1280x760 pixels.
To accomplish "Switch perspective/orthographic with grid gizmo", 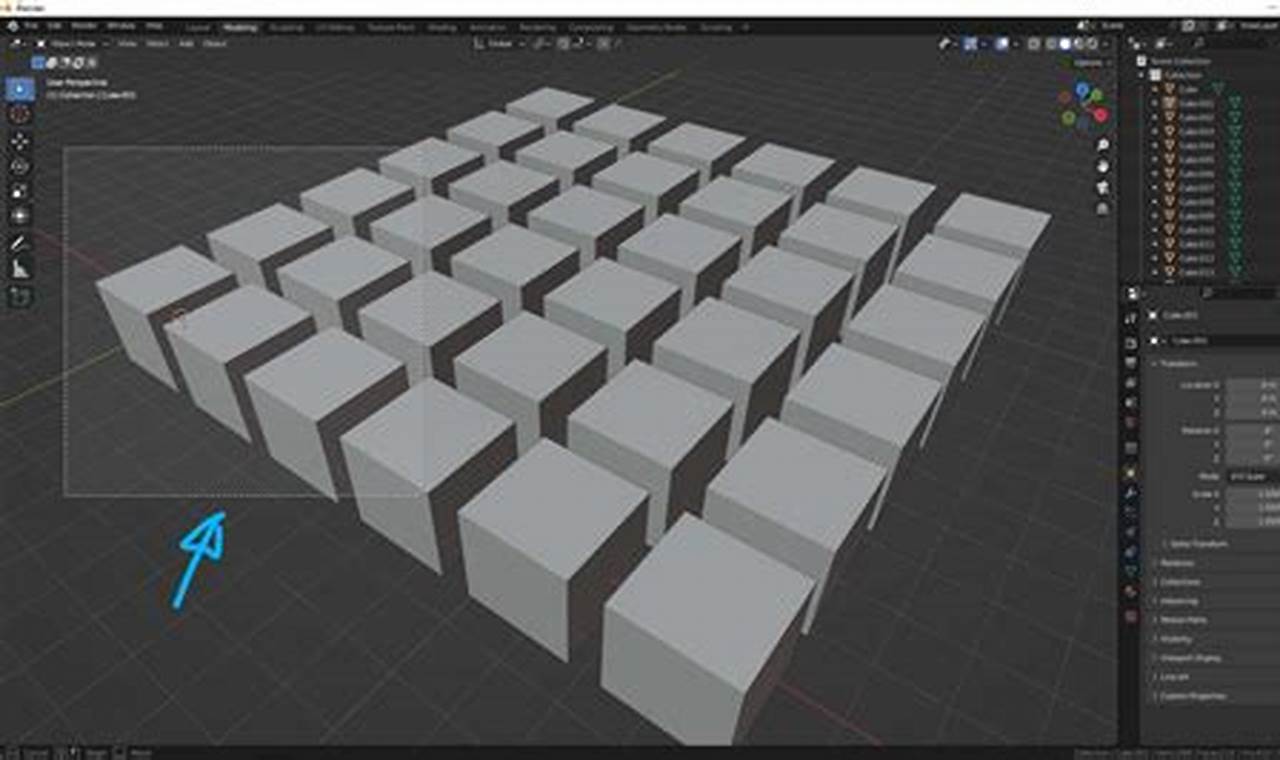I will 1102,208.
